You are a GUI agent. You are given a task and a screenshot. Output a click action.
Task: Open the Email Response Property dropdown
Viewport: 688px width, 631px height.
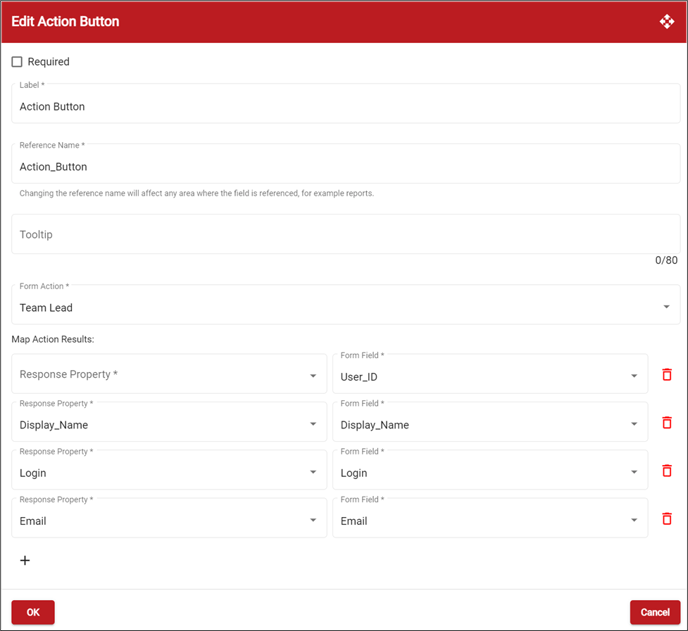pyautogui.click(x=169, y=518)
